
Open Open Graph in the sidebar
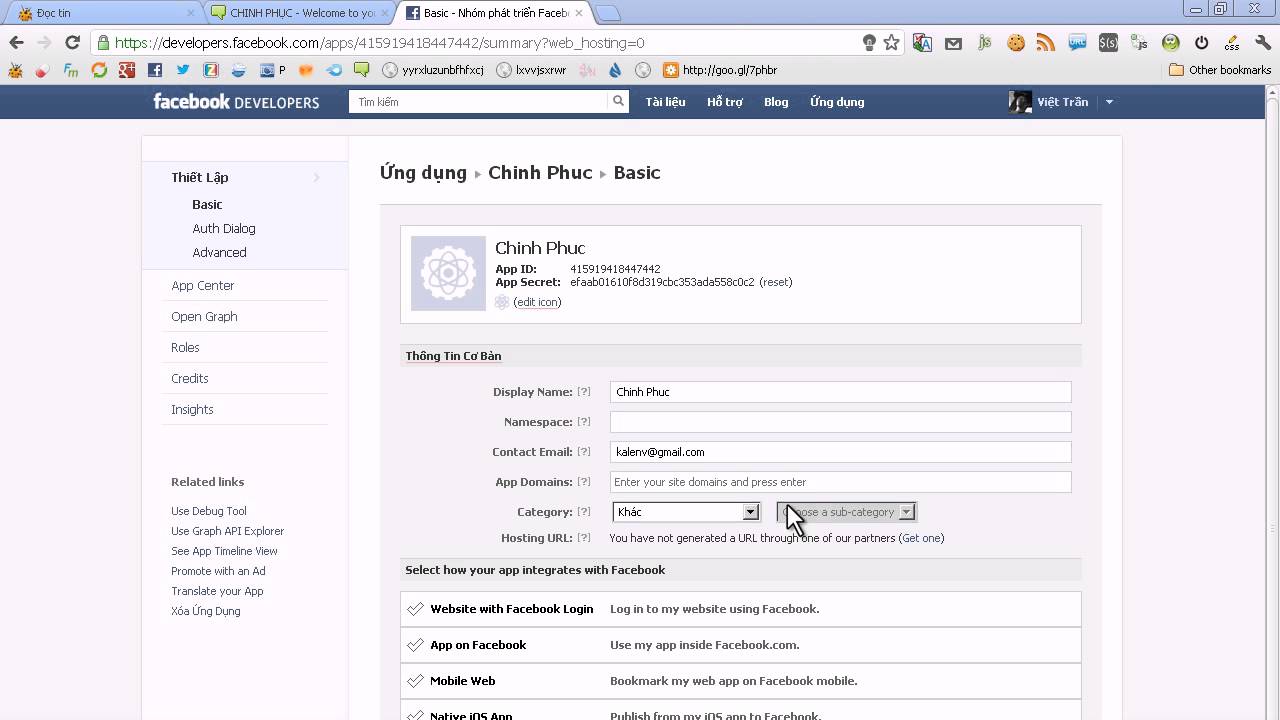click(204, 317)
